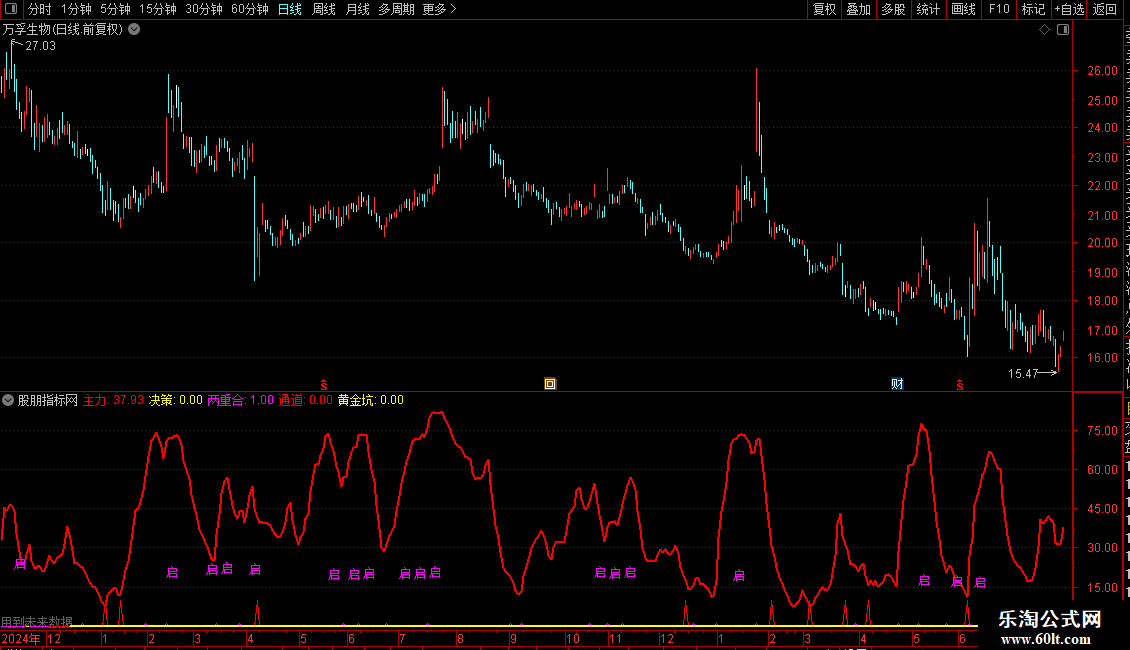
Task: Switch to 30分钟 period
Action: [x=204, y=9]
